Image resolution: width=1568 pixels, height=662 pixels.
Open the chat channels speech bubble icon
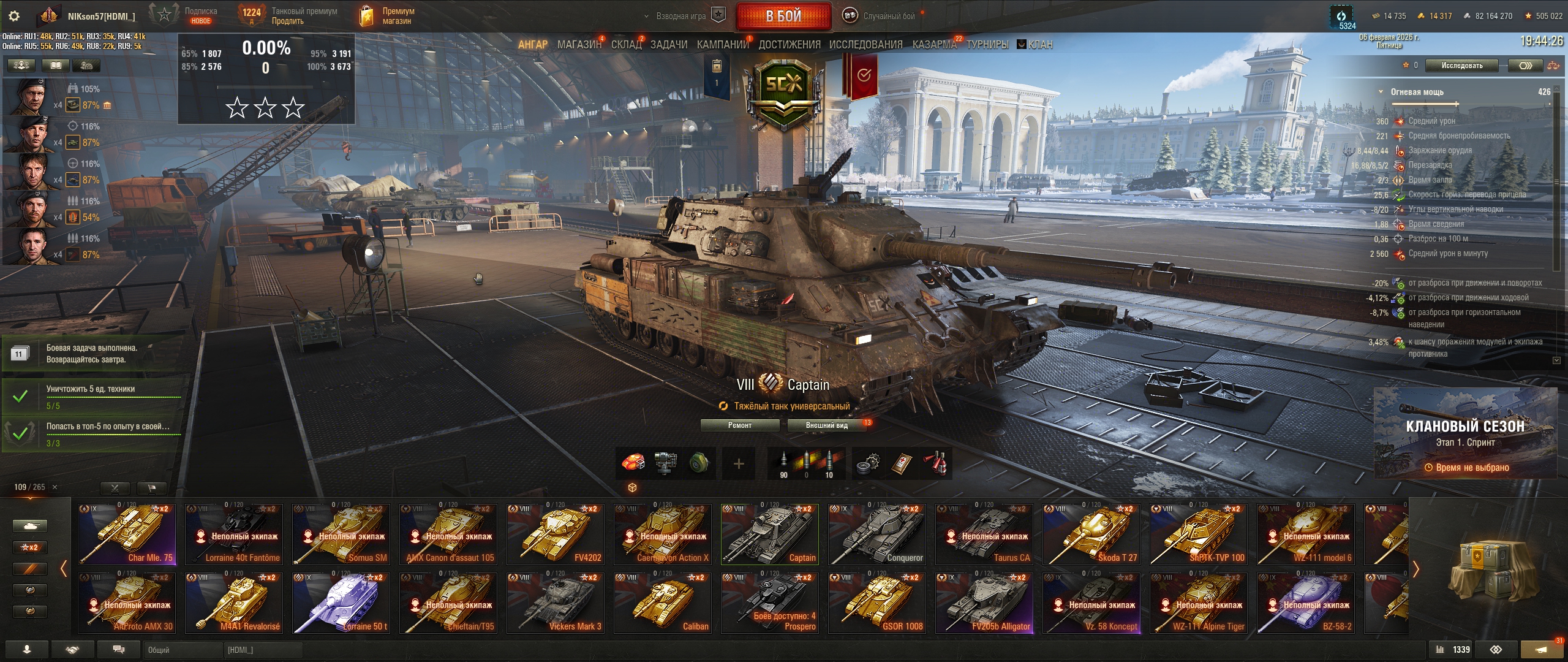tap(119, 650)
